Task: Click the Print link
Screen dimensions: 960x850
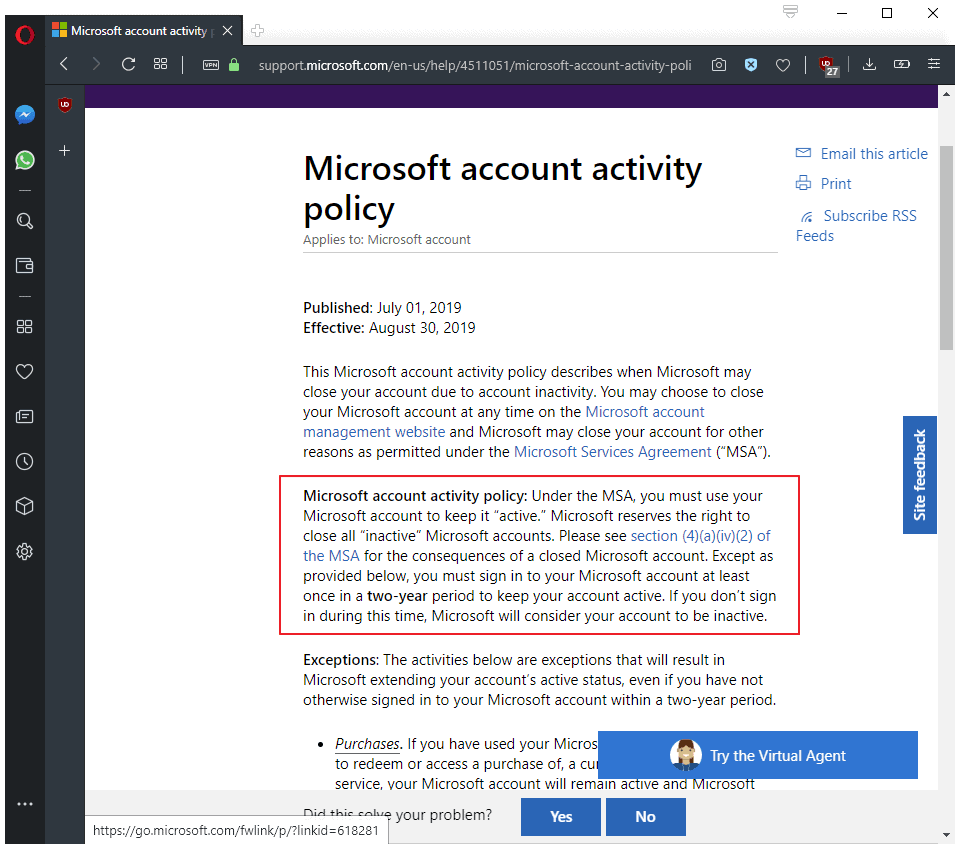Action: (x=823, y=184)
